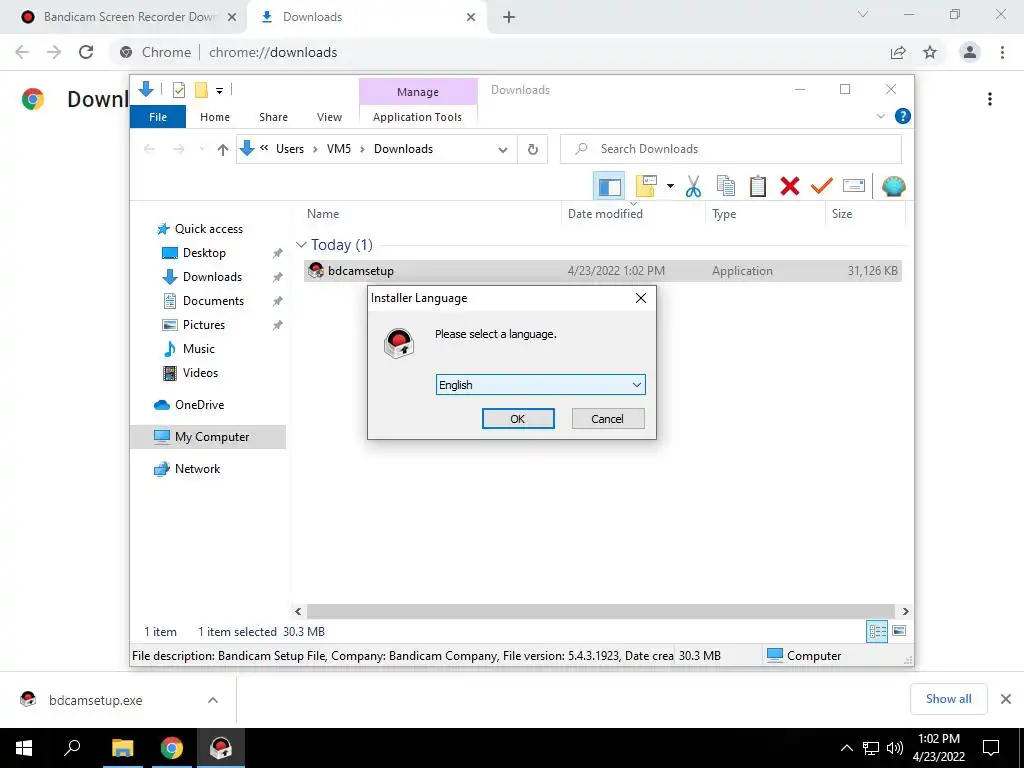This screenshot has height=768, width=1024.
Task: Open the File menu in Explorer
Action: coord(158,117)
